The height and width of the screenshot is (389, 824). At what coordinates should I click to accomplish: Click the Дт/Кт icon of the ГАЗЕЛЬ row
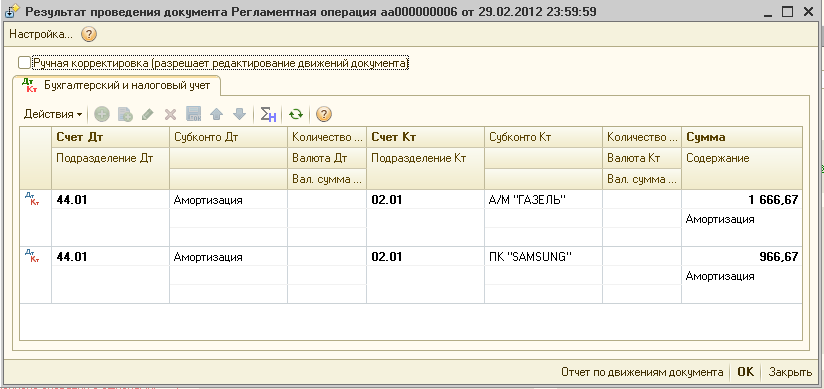pos(32,199)
